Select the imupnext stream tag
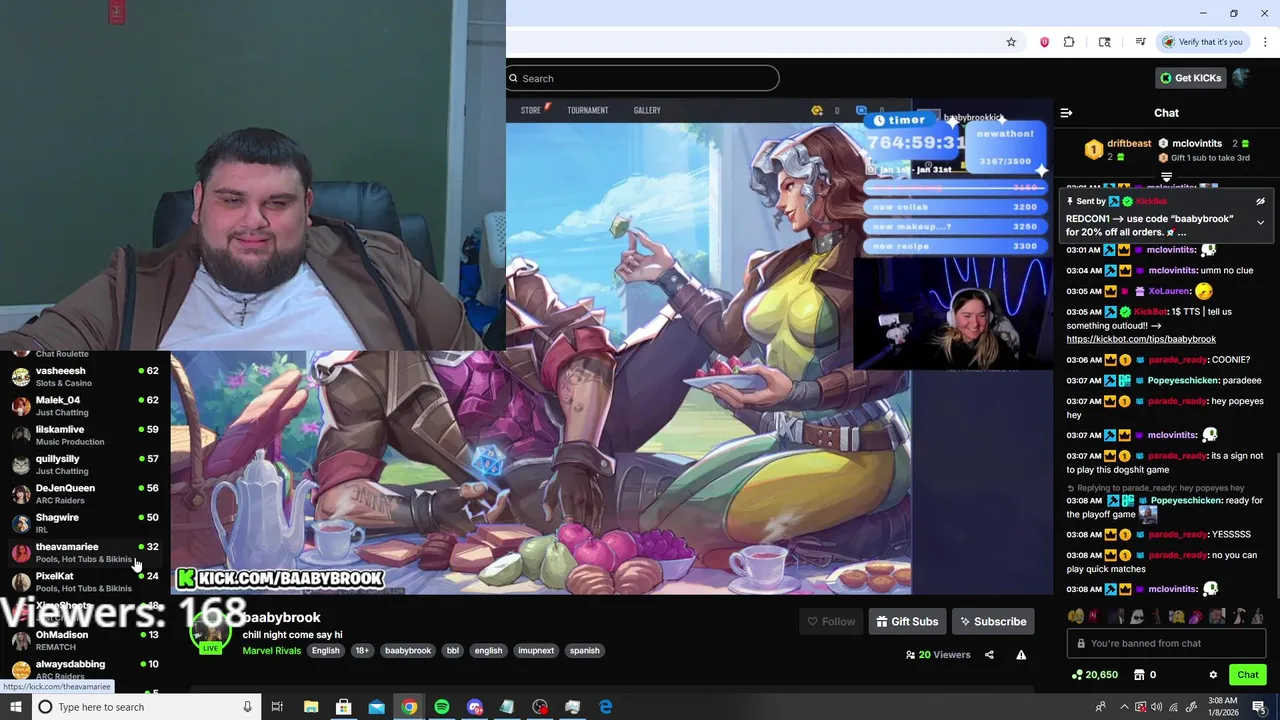 (x=536, y=650)
